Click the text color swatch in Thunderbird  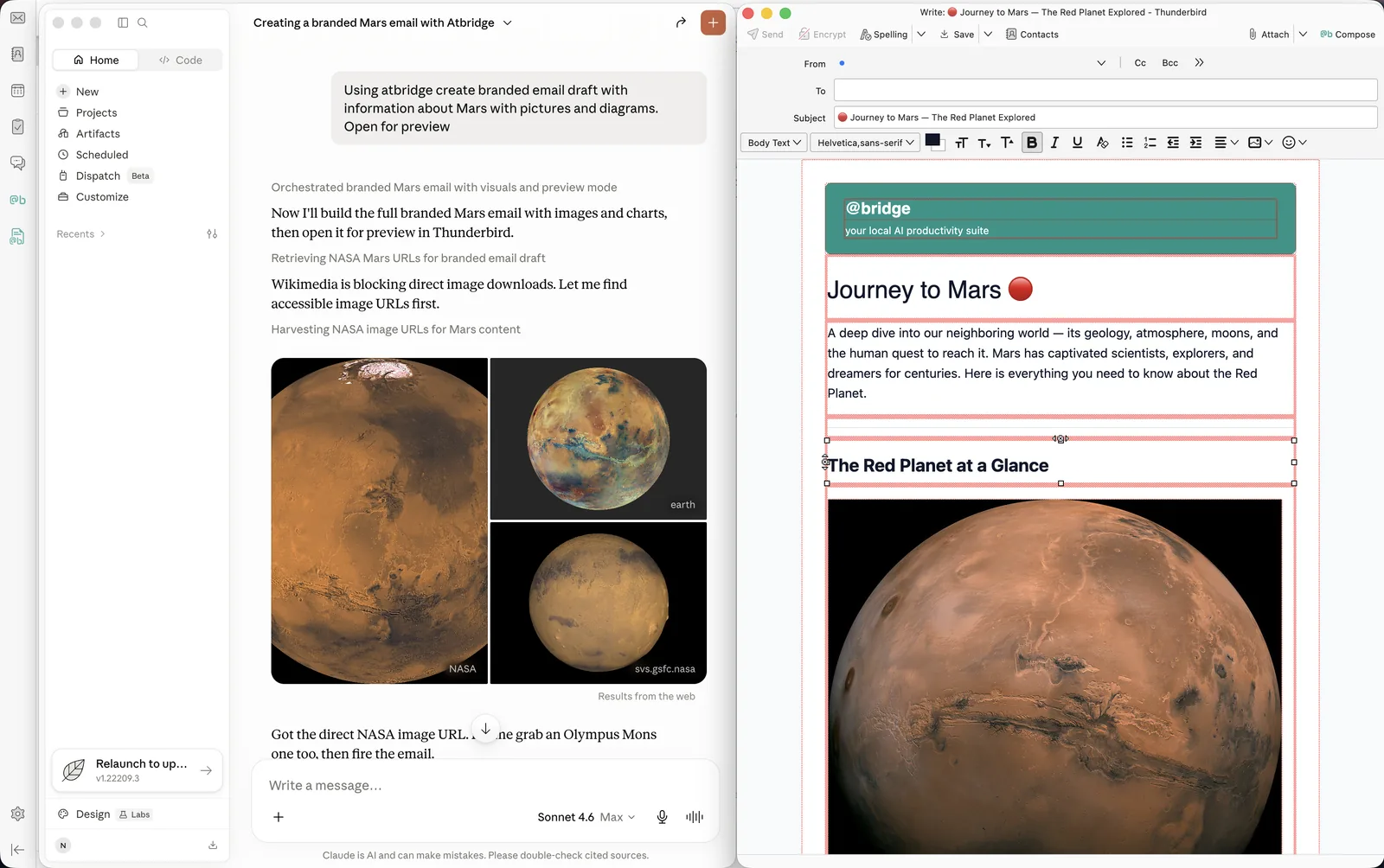pos(932,141)
